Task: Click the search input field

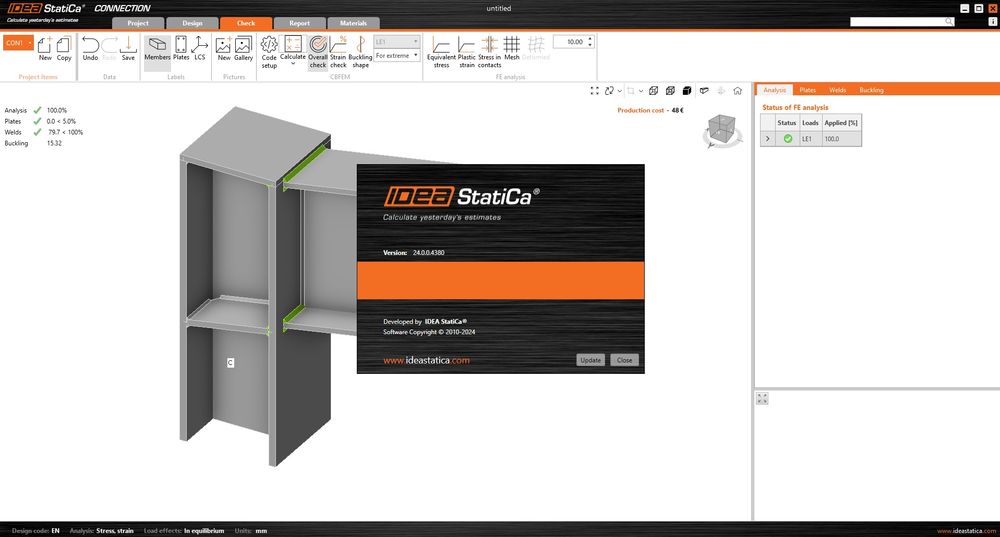Action: [896, 21]
